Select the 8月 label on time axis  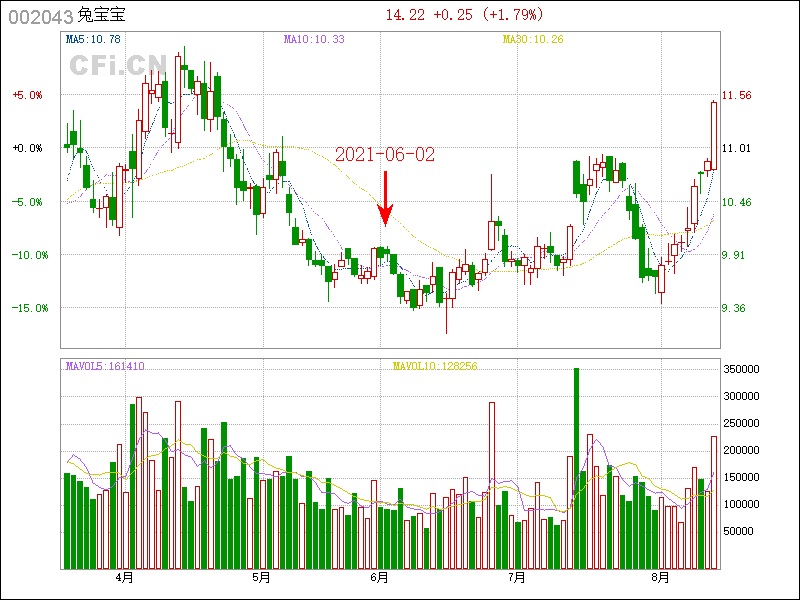pyautogui.click(x=660, y=578)
